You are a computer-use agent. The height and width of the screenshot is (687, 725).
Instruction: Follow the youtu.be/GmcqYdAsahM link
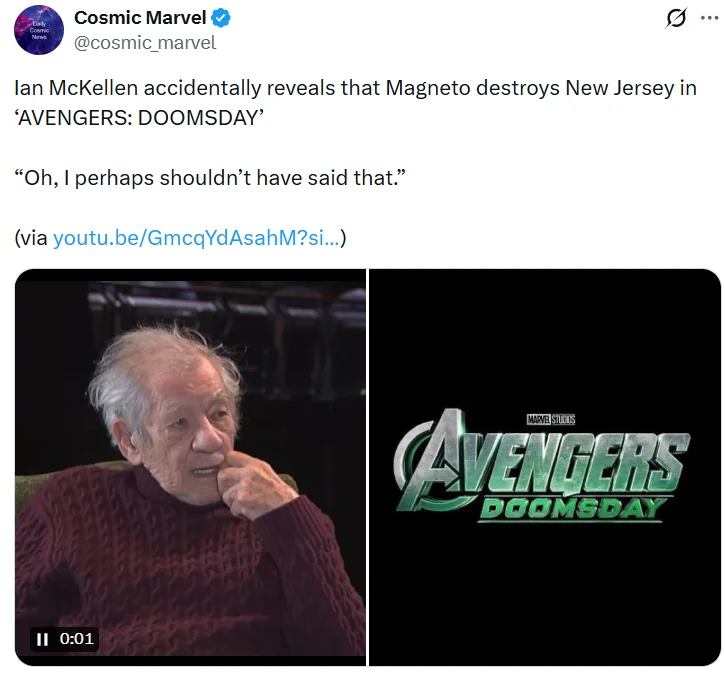click(x=197, y=238)
